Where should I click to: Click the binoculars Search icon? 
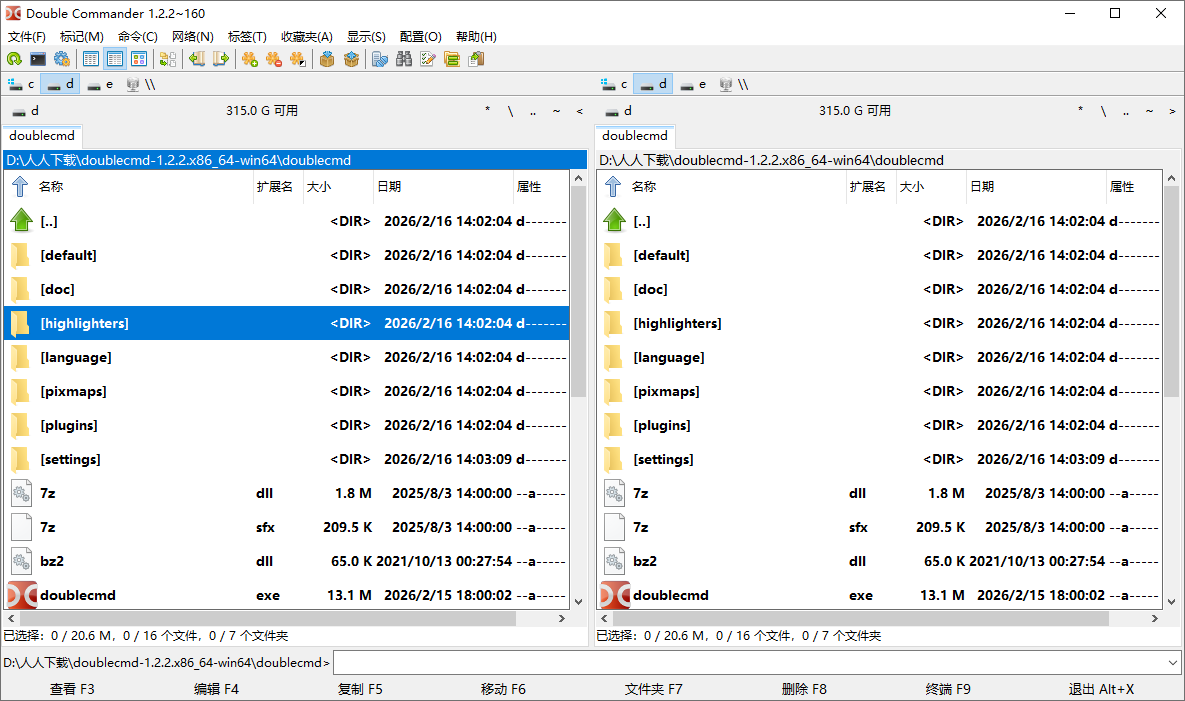coord(404,59)
